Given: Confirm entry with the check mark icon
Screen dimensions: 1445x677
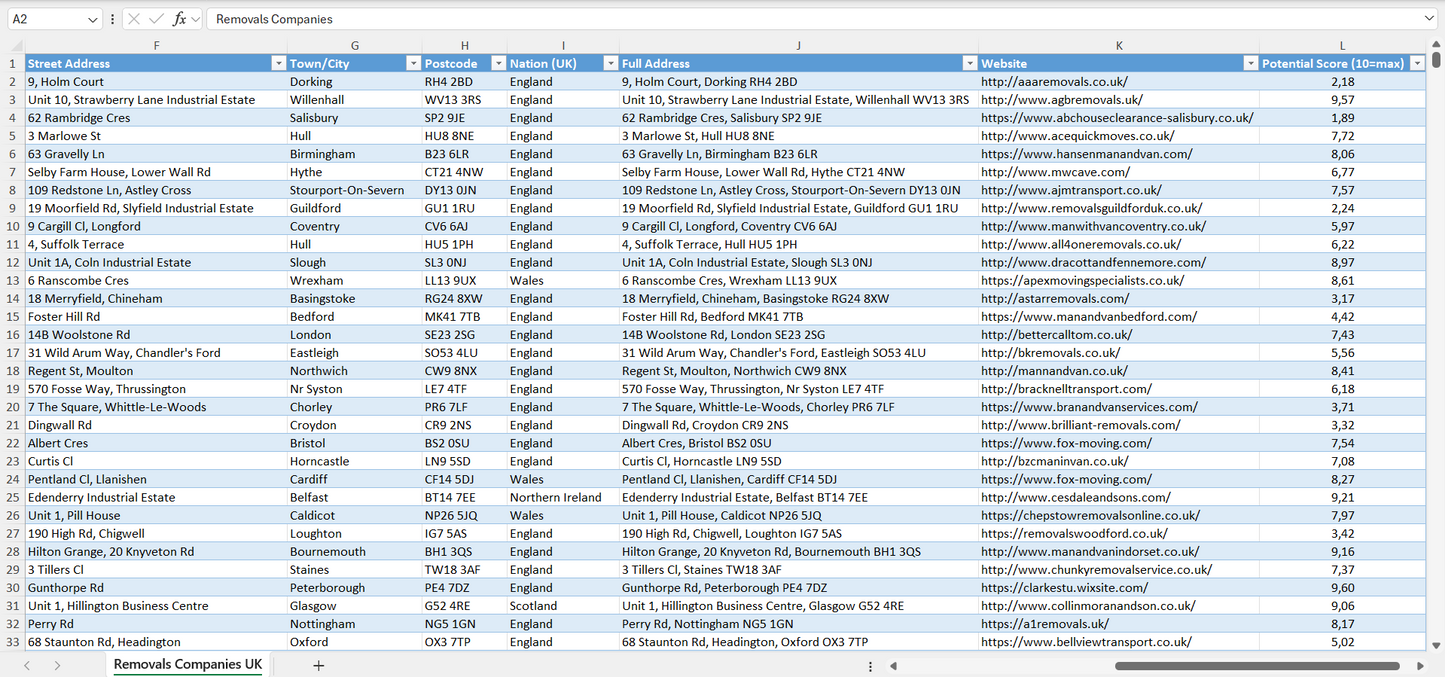Looking at the screenshot, I should (x=156, y=18).
